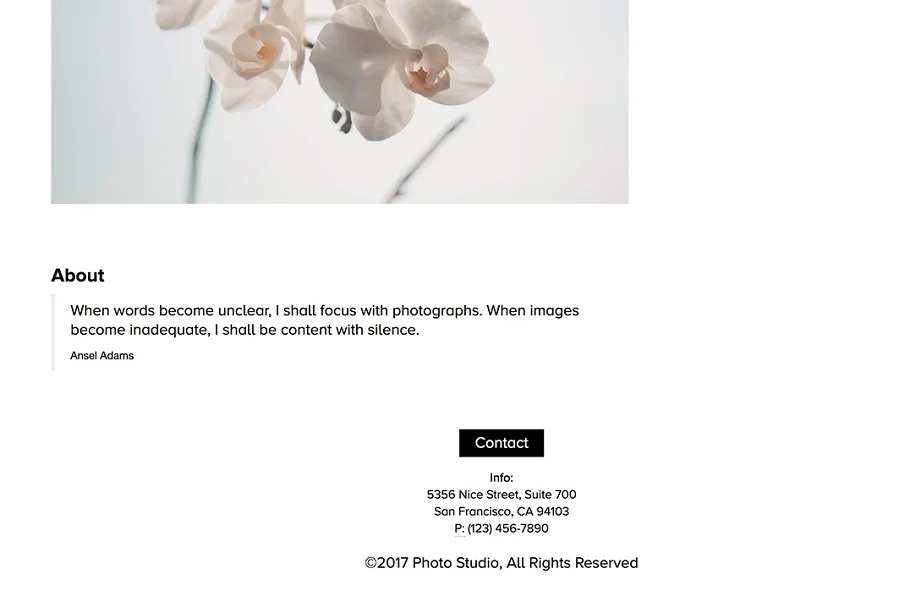The width and height of the screenshot is (910, 607).
Task: Click the small hanging orchid bud
Action: click(341, 118)
